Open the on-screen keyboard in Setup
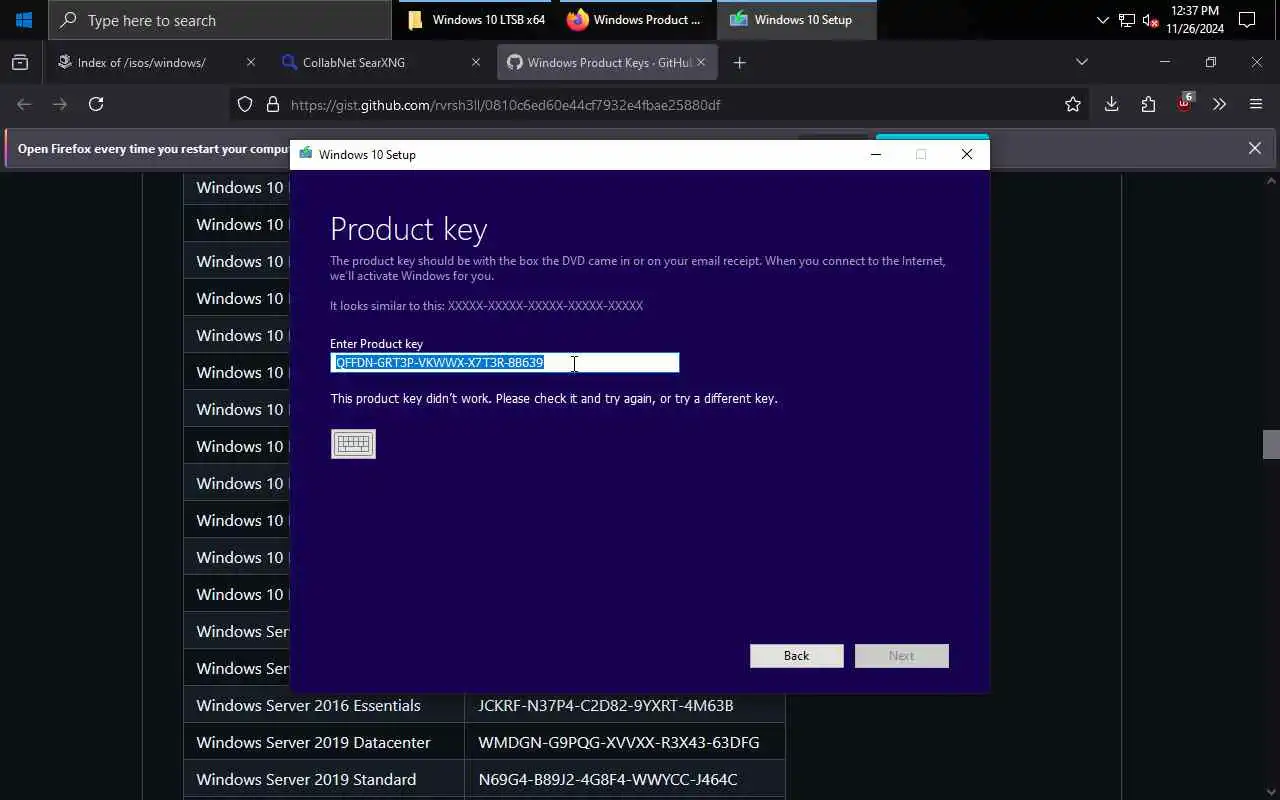Image resolution: width=1280 pixels, height=800 pixels. 353,444
